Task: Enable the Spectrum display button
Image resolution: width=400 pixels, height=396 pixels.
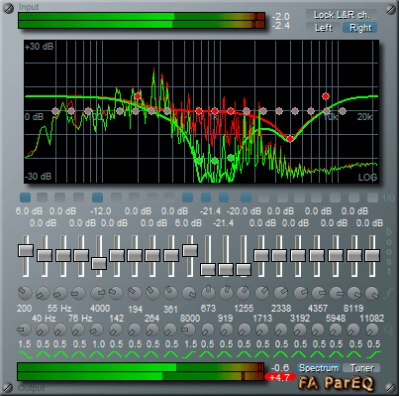Action: pyautogui.click(x=319, y=368)
